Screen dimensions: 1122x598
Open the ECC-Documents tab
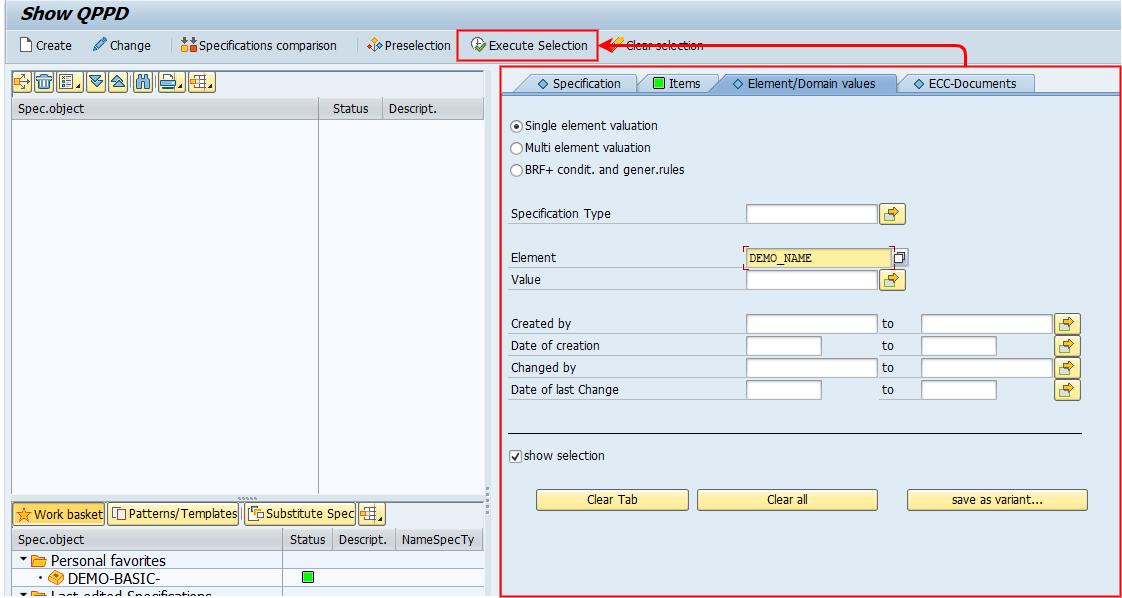[x=965, y=84]
